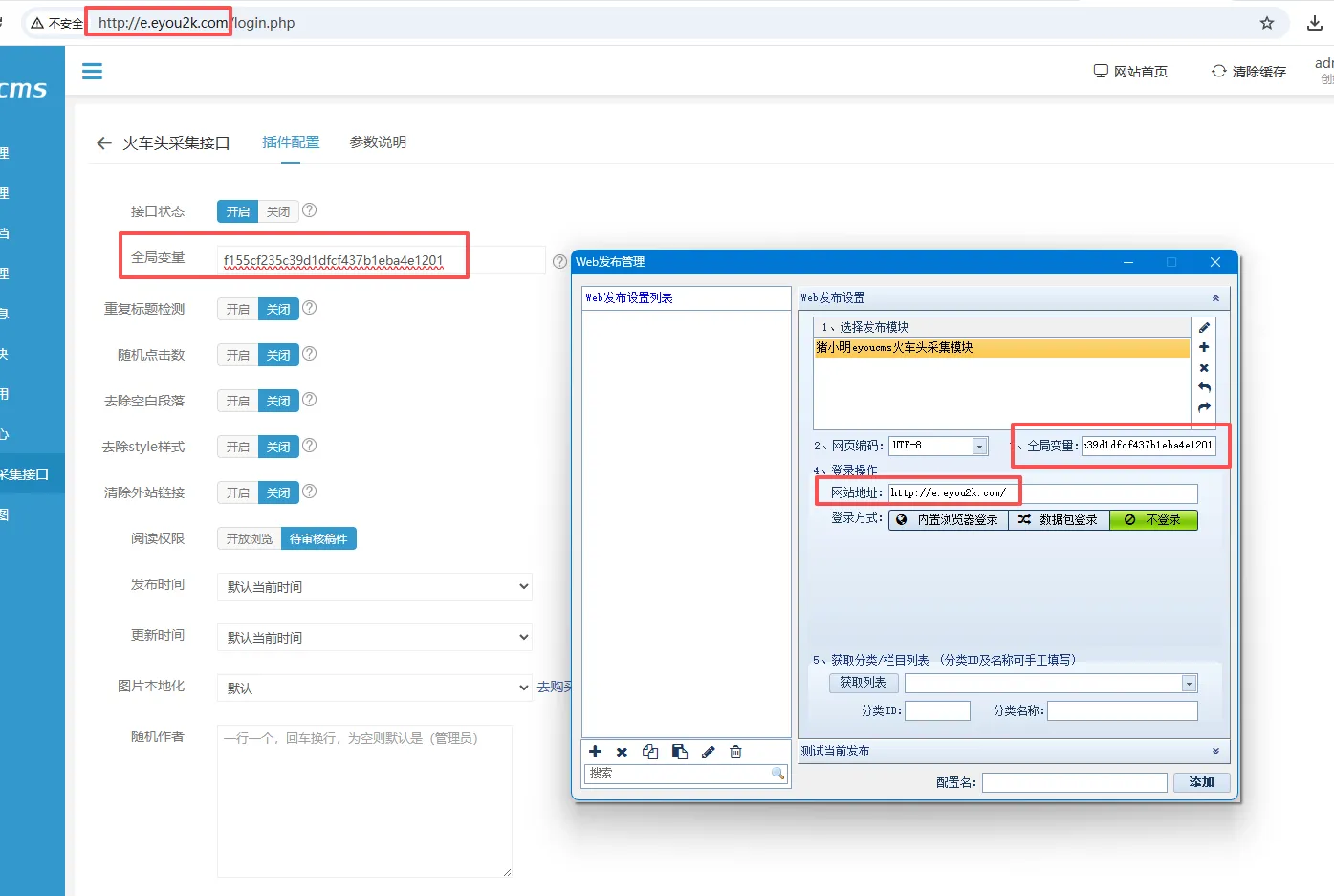Switch to the 参数说明 tab

pos(378,142)
